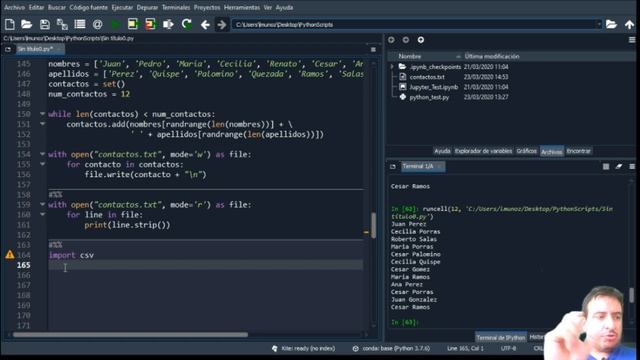The height and width of the screenshot is (360, 640).
Task: Select Terminal de IPython bottom tab
Action: pos(501,338)
